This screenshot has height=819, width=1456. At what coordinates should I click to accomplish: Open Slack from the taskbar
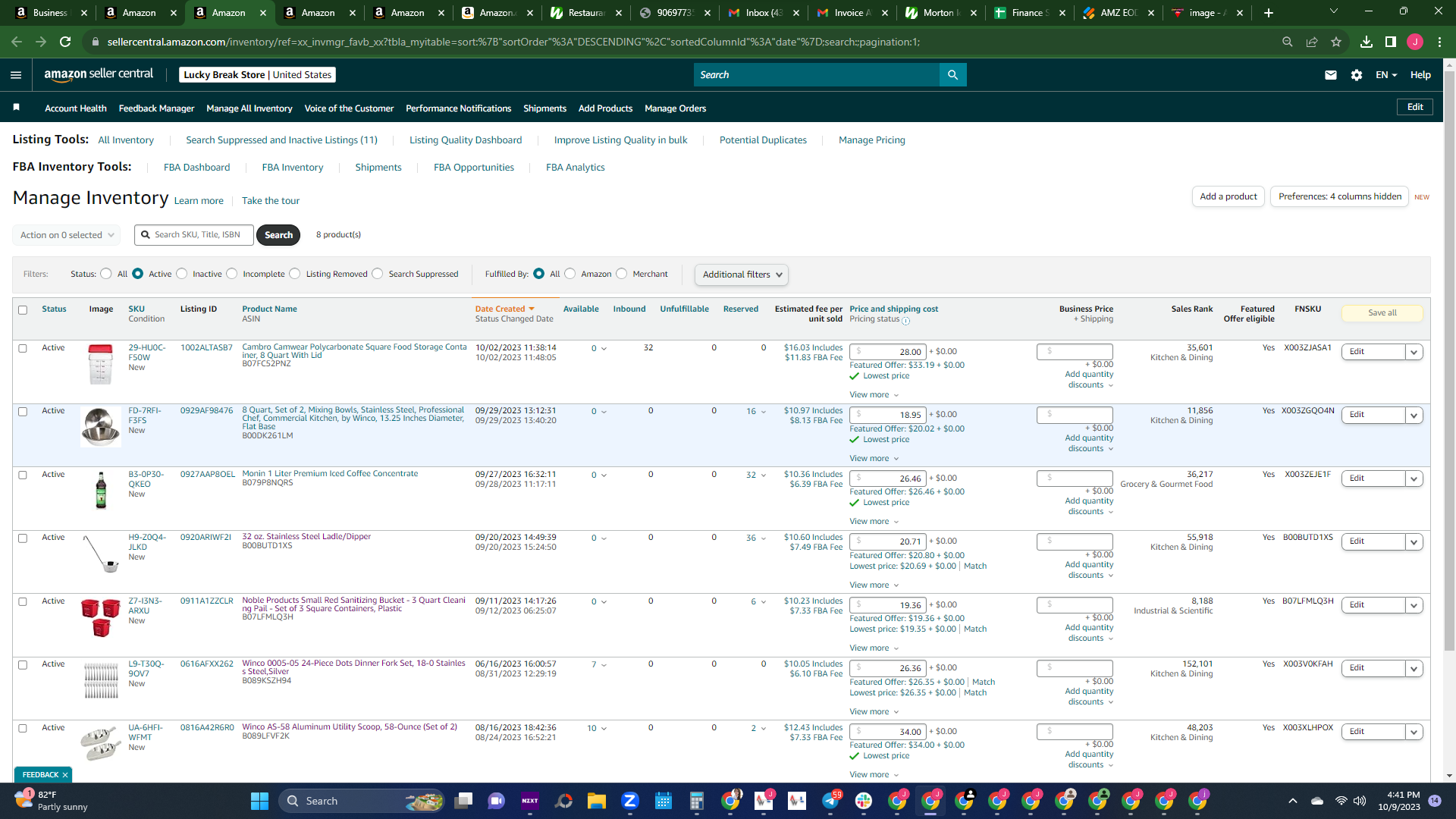pos(863,801)
